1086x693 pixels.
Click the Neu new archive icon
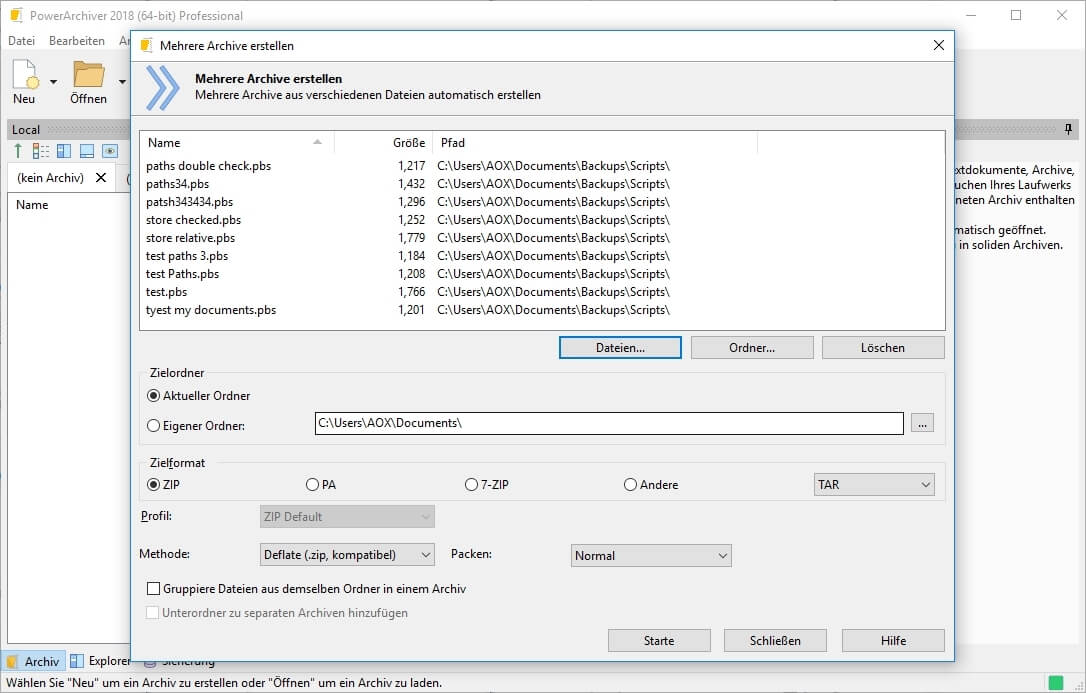(x=24, y=76)
